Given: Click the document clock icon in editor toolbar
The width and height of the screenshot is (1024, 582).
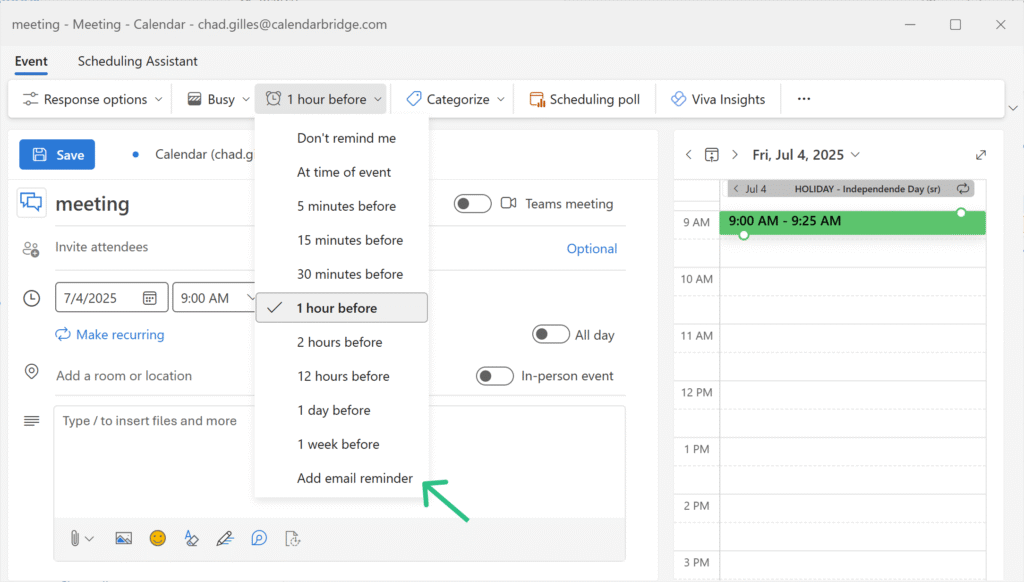Looking at the screenshot, I should pos(293,538).
